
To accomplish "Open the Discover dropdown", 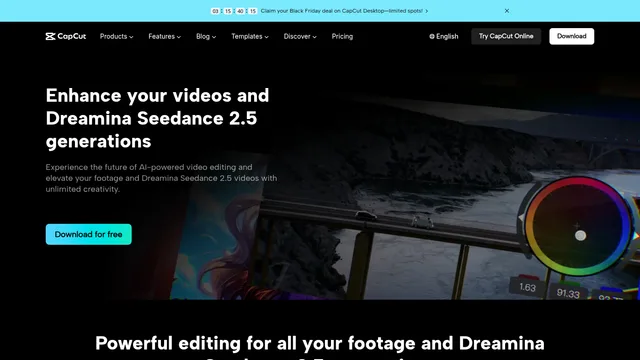I will pos(300,36).
